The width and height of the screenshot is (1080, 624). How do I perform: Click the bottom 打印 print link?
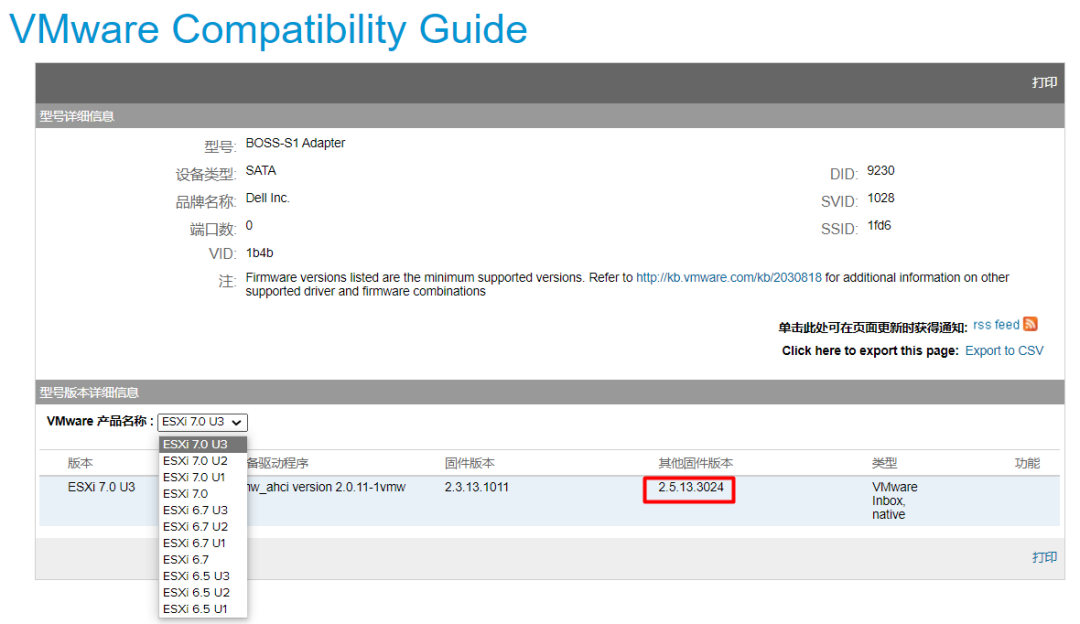pos(1044,557)
